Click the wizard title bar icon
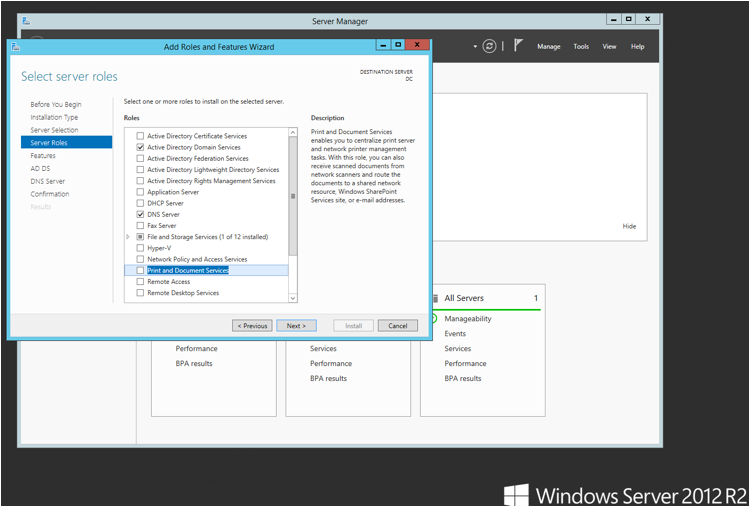This screenshot has width=750, height=507. coord(16,46)
